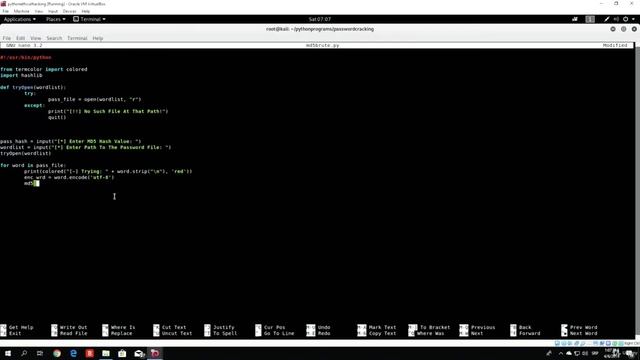Click the GNU nano 3.2 version label
640x360 pixels.
(x=24, y=45)
